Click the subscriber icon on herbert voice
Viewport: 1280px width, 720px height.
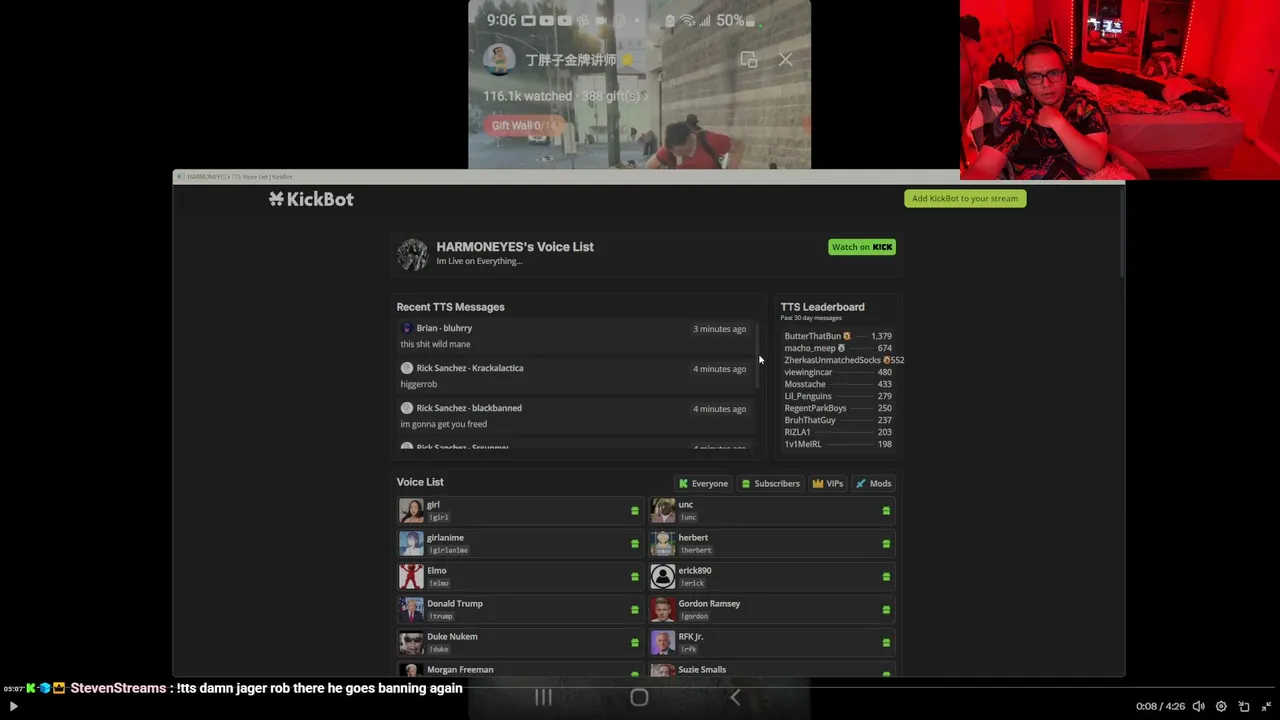click(886, 544)
